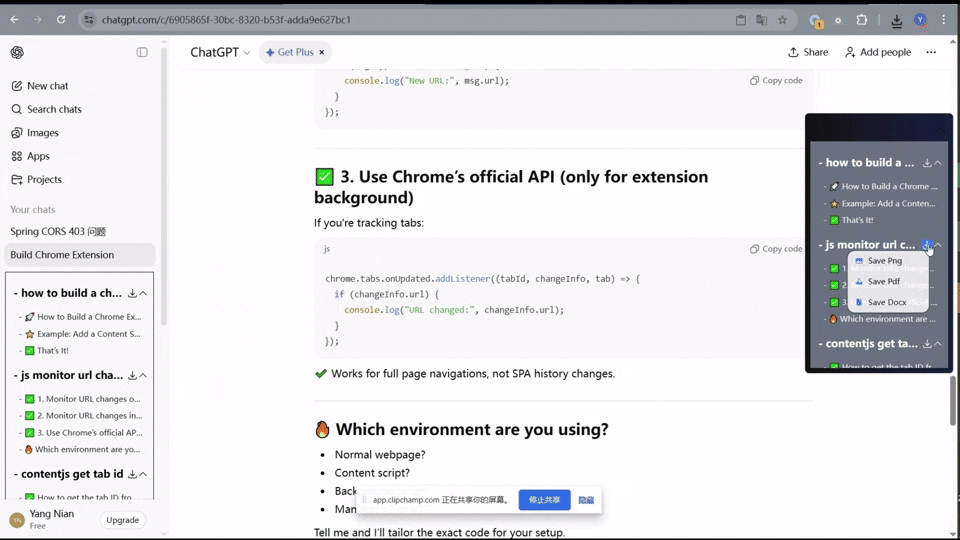Collapse 'contentjs get tab id' sidebar section
960x540 pixels.
point(144,474)
